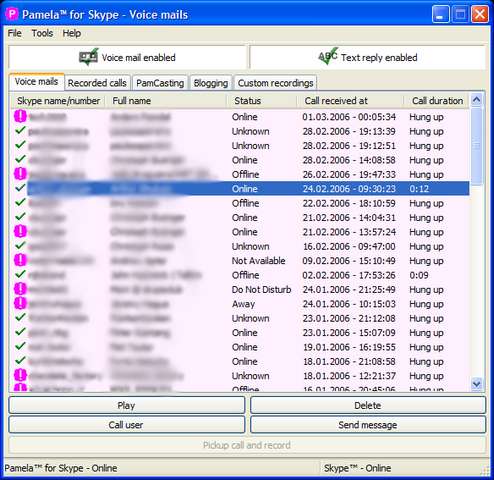Open the Help menu
Image resolution: width=494 pixels, height=480 pixels.
72,33
